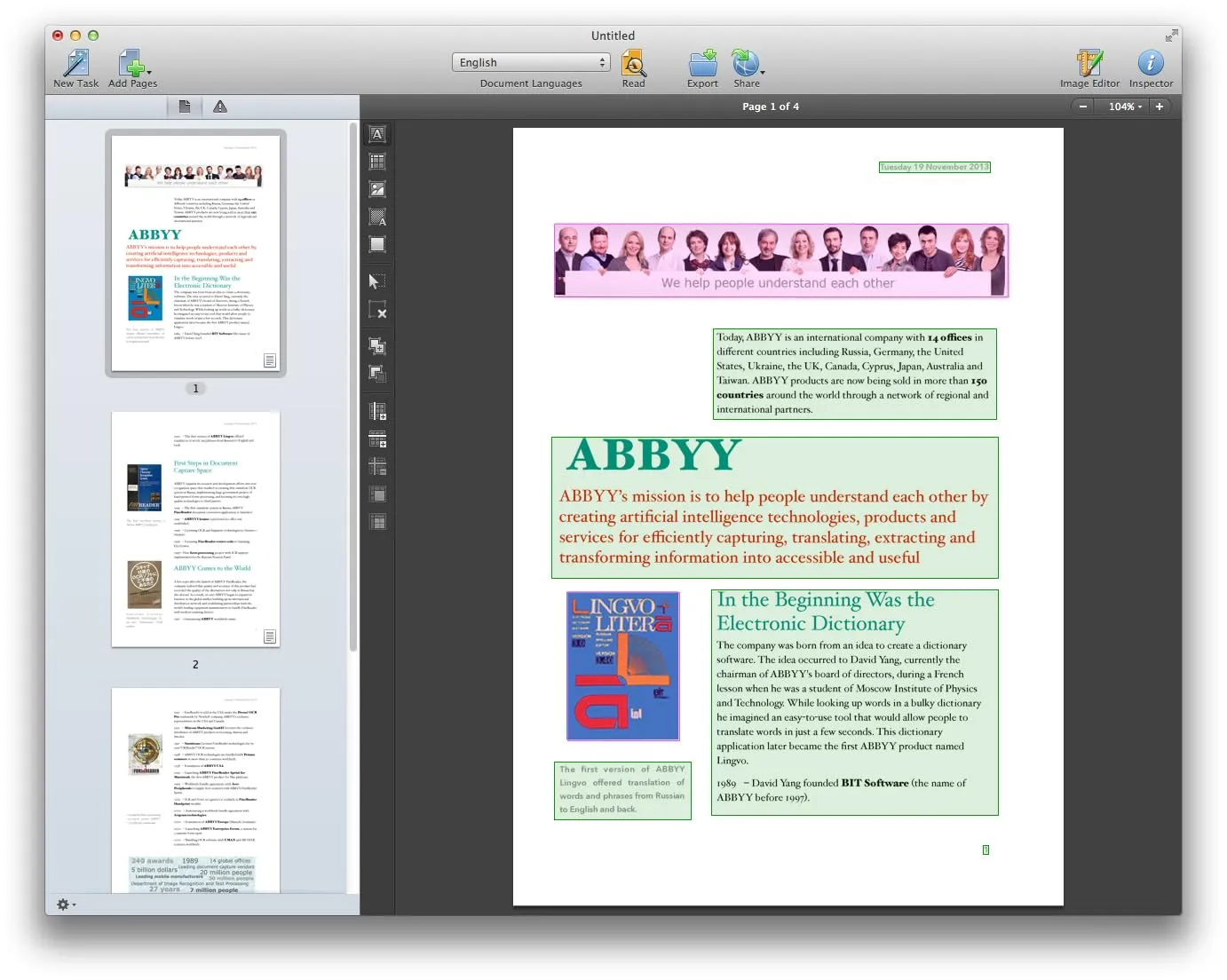The width and height of the screenshot is (1227, 980).
Task: Select the Lingvo Liter picture area
Action: 623,666
